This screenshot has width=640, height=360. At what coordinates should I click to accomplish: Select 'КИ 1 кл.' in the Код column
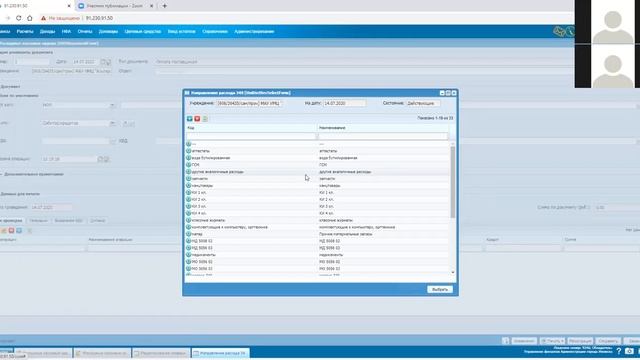click(199, 192)
